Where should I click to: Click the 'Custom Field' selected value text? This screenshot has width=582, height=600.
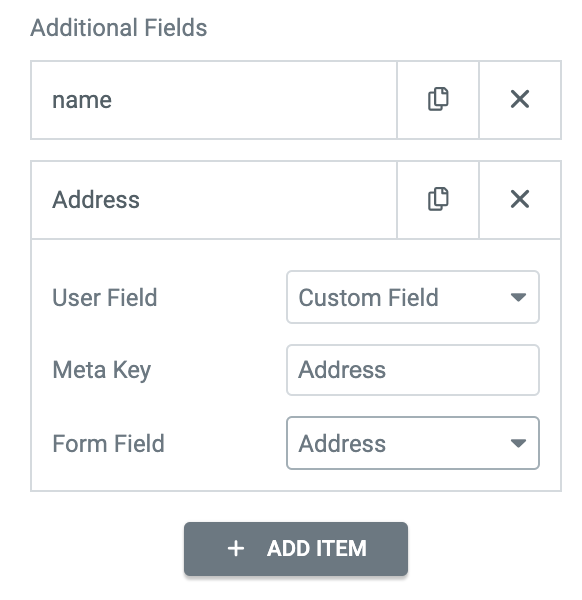(x=368, y=297)
